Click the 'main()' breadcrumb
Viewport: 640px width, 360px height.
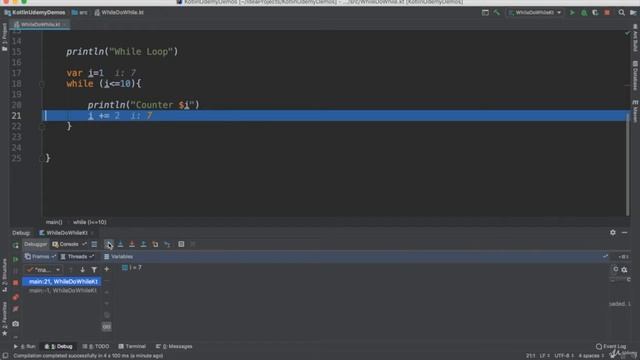click(x=54, y=222)
